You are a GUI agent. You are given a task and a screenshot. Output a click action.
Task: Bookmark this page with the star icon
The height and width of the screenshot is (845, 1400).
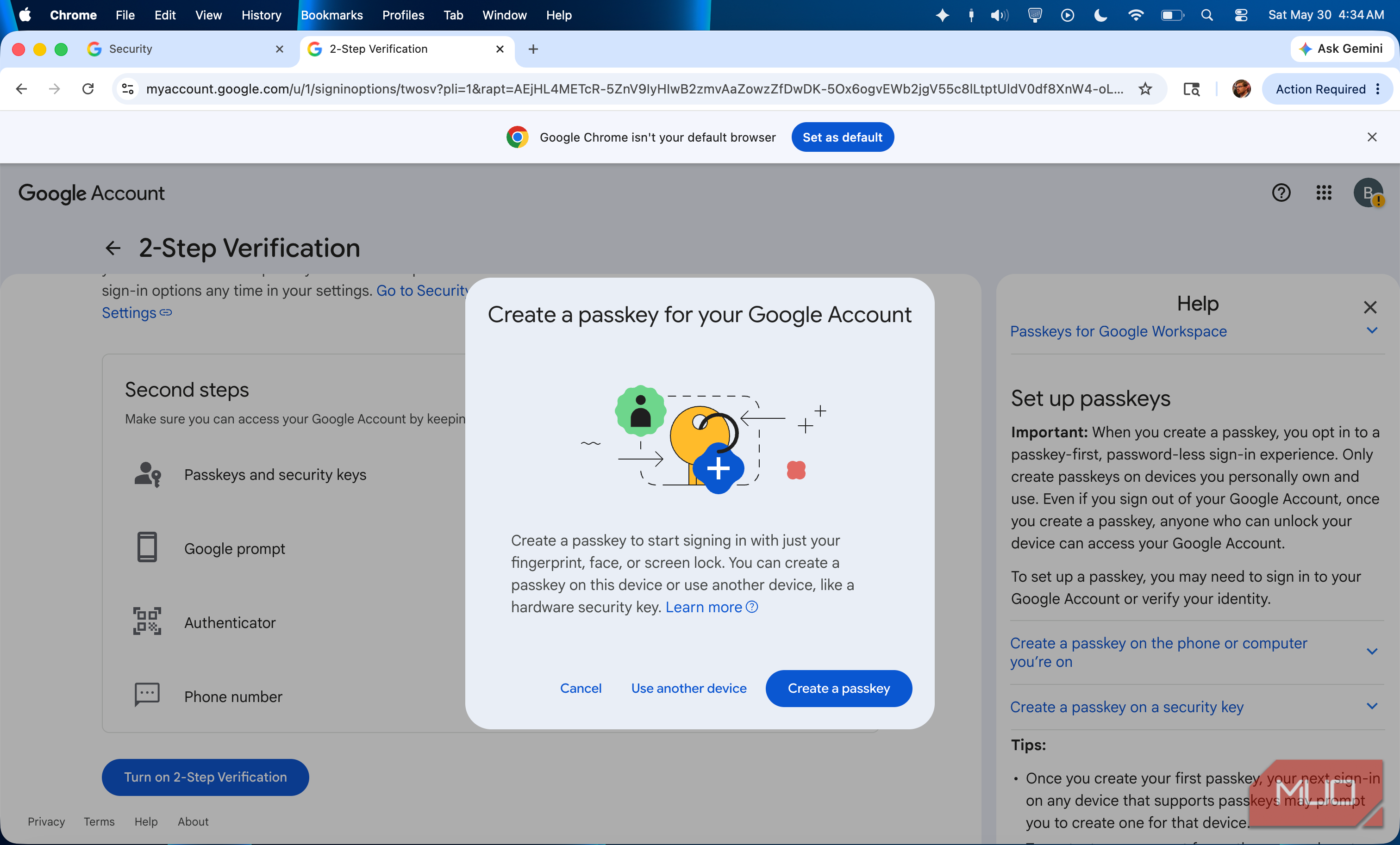click(x=1145, y=88)
